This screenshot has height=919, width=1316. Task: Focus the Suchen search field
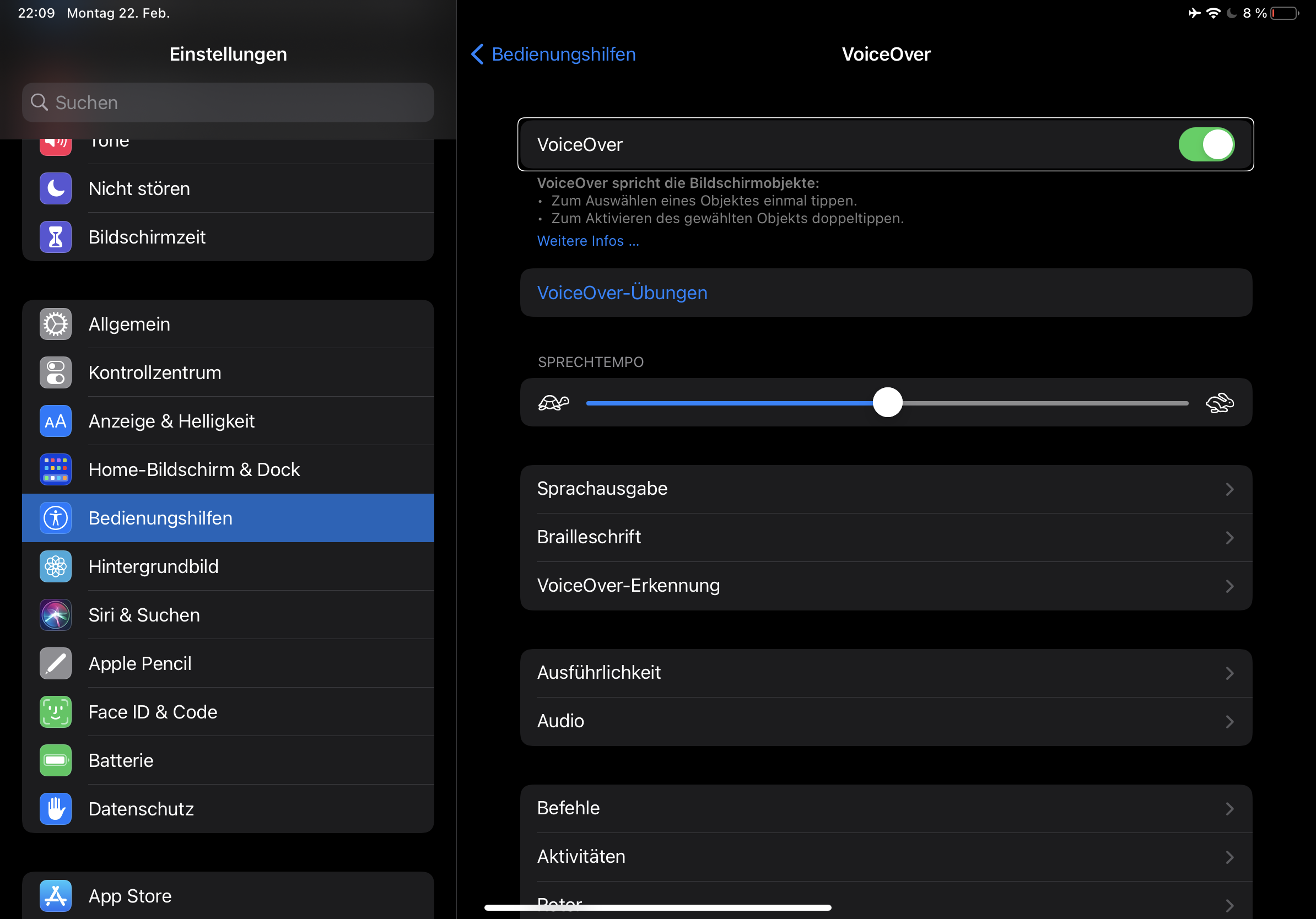point(228,102)
